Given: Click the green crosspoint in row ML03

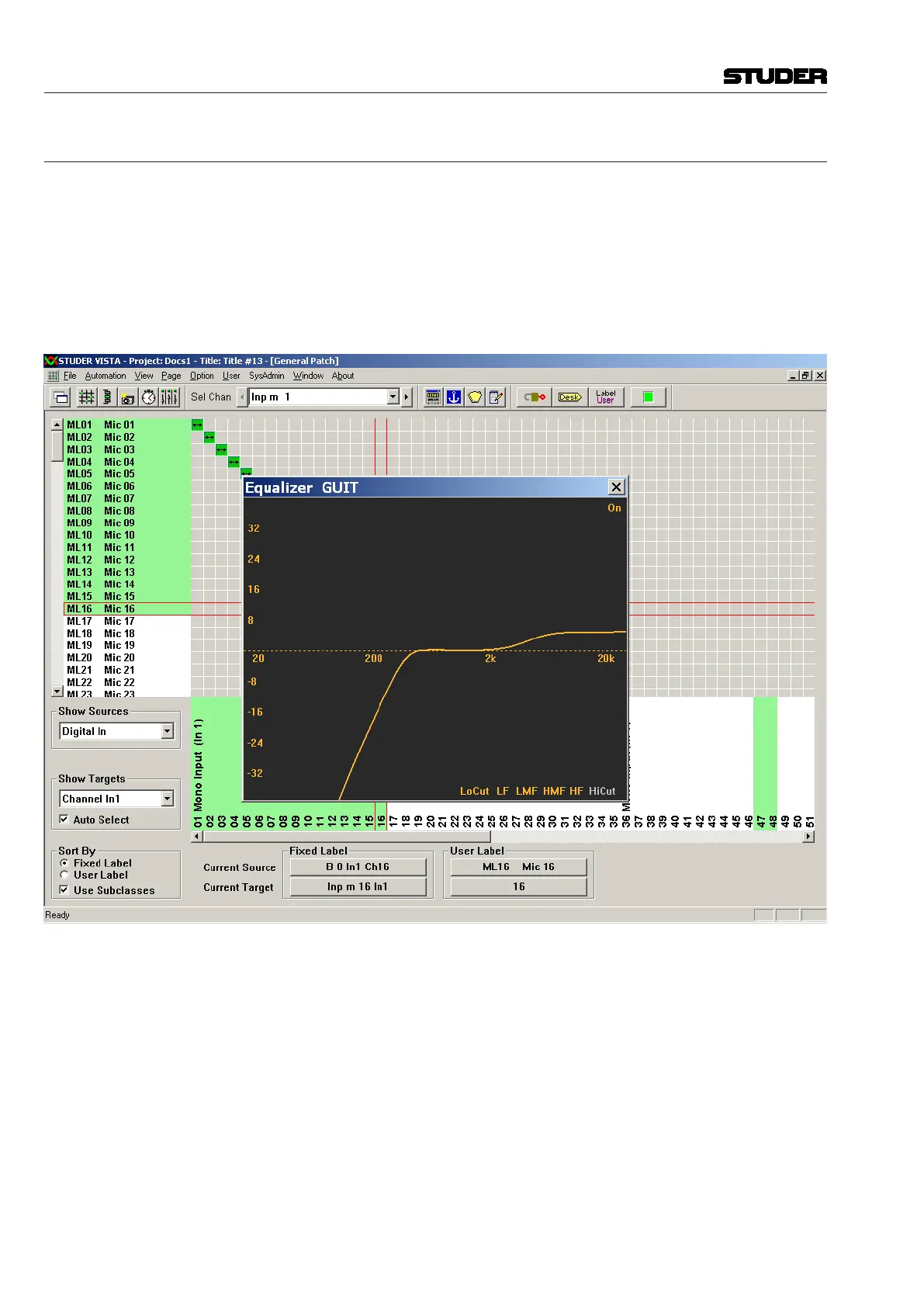Looking at the screenshot, I should (221, 449).
